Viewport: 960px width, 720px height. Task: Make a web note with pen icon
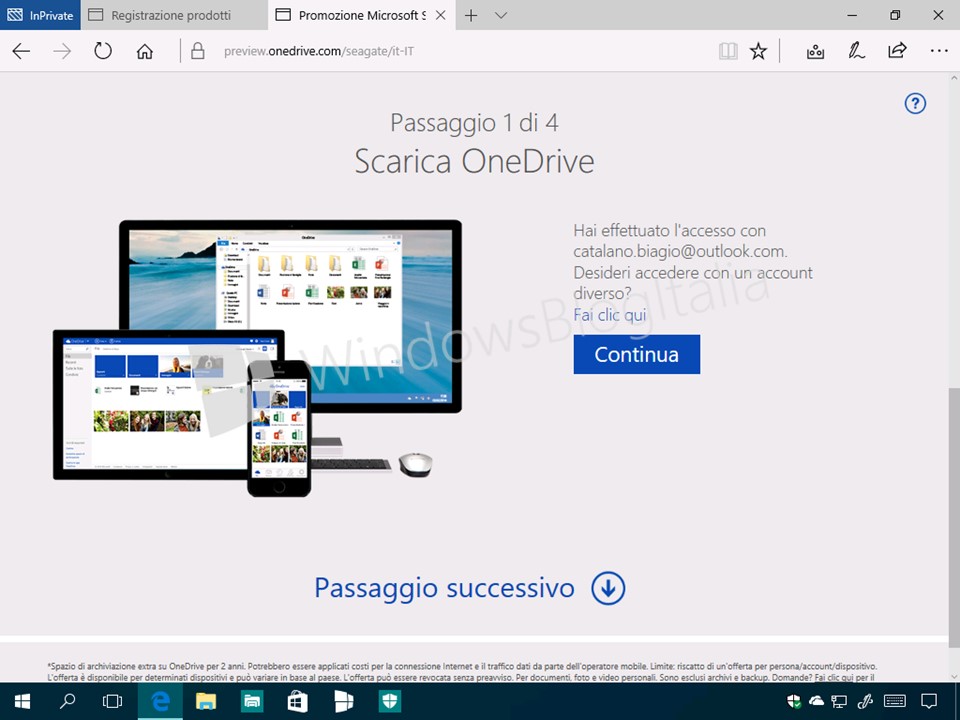856,51
